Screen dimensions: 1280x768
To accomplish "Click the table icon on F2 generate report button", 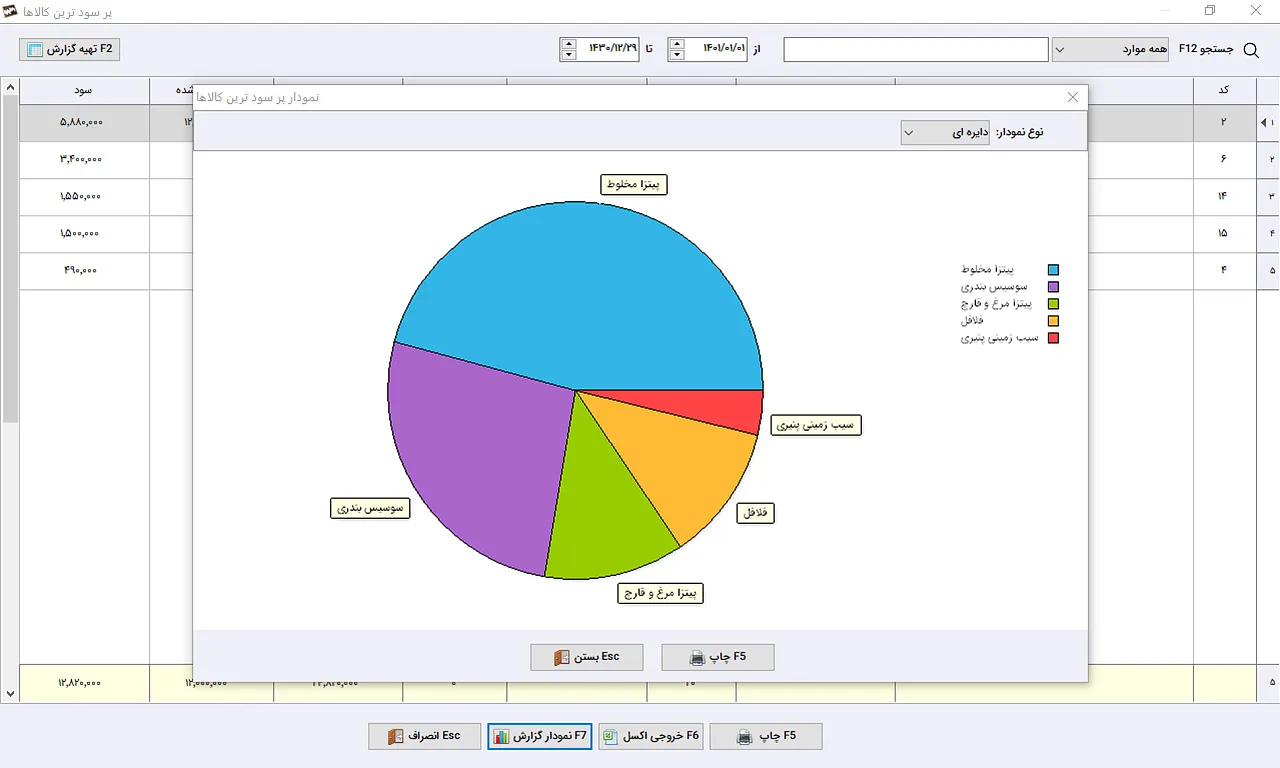I will click(35, 49).
